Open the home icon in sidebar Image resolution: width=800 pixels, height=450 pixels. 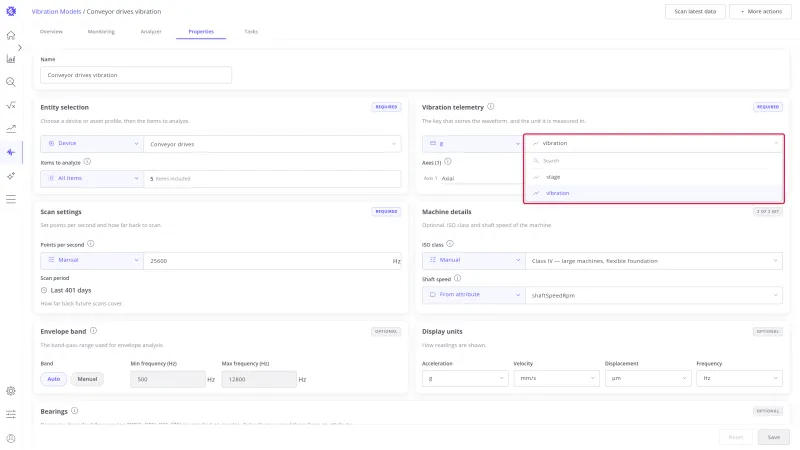11,35
